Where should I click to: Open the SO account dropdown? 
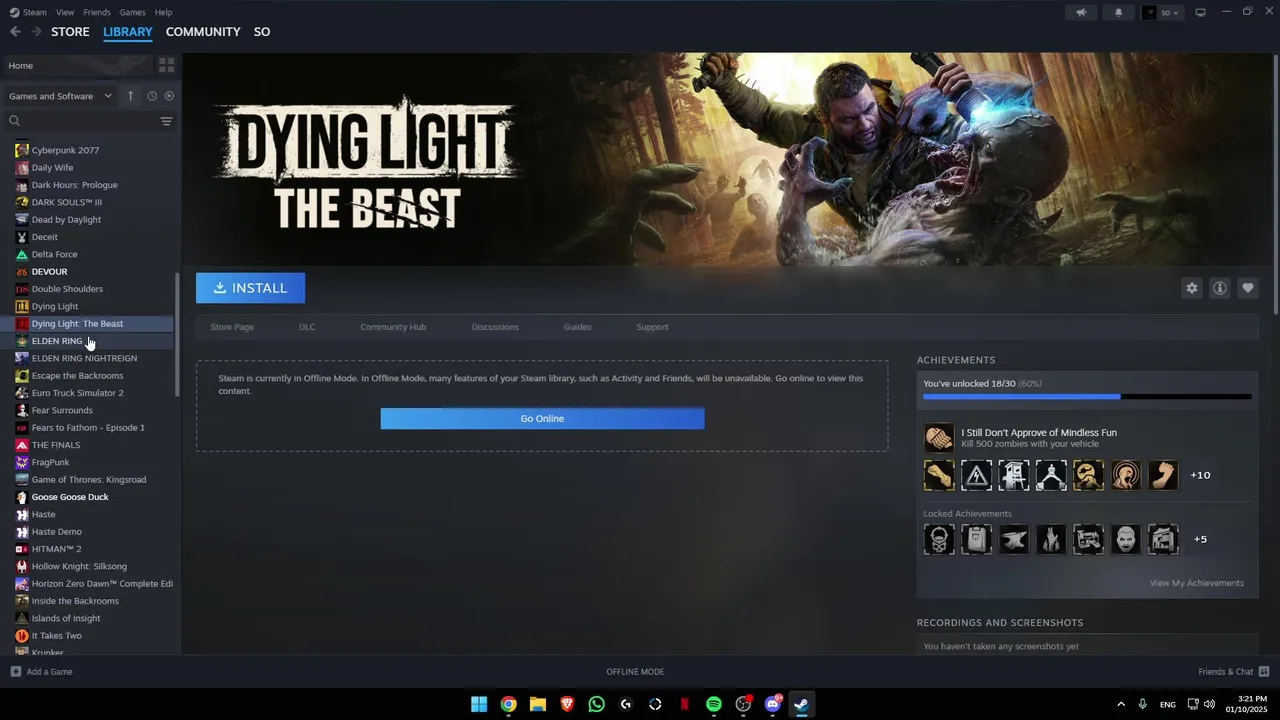click(x=1162, y=12)
